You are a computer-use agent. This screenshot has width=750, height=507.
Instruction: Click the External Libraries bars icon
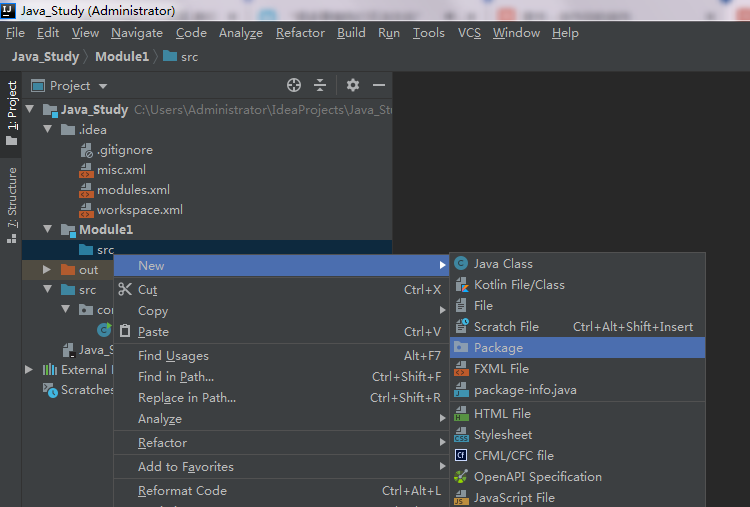pos(50,369)
